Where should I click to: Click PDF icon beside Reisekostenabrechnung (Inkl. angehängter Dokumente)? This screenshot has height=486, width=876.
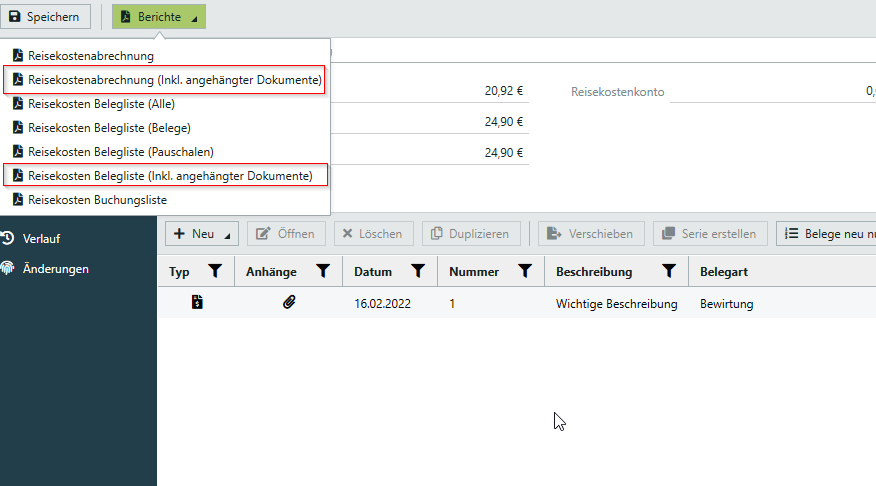tap(17, 80)
